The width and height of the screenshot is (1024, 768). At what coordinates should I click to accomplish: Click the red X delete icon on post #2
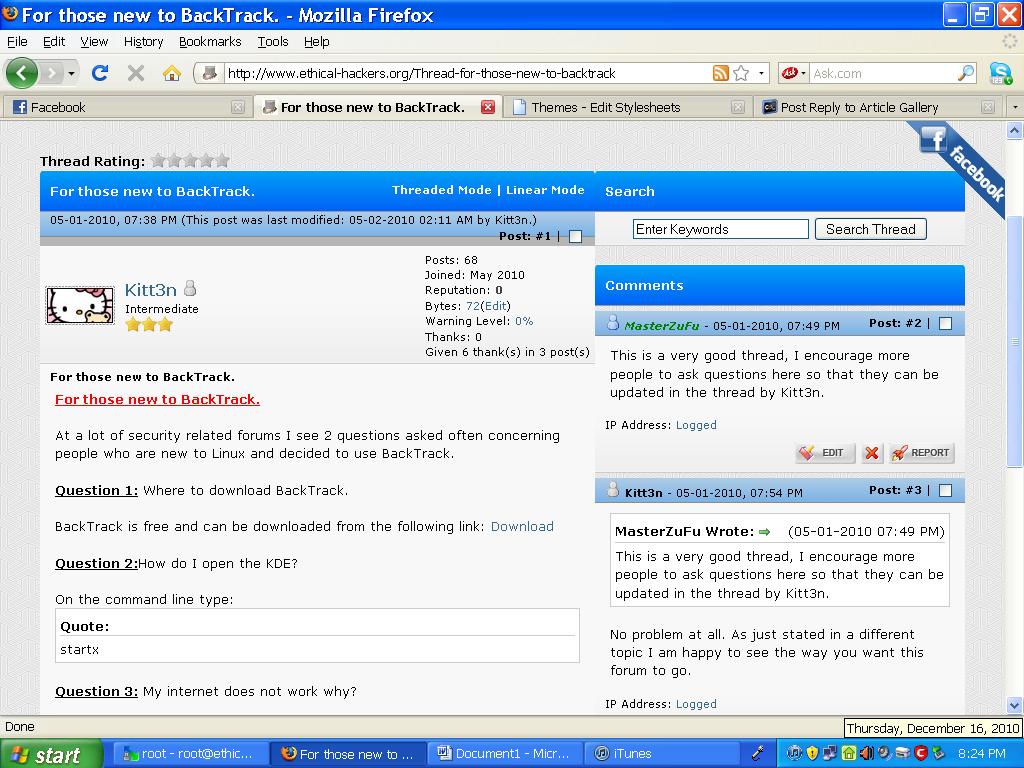(x=872, y=453)
